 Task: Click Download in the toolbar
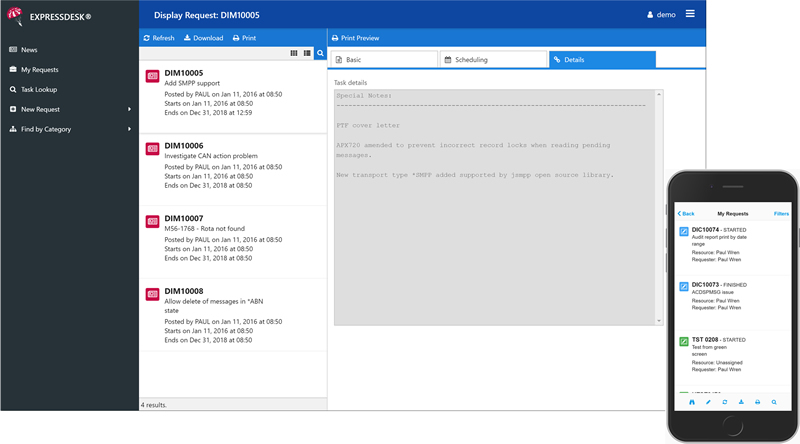(x=204, y=38)
